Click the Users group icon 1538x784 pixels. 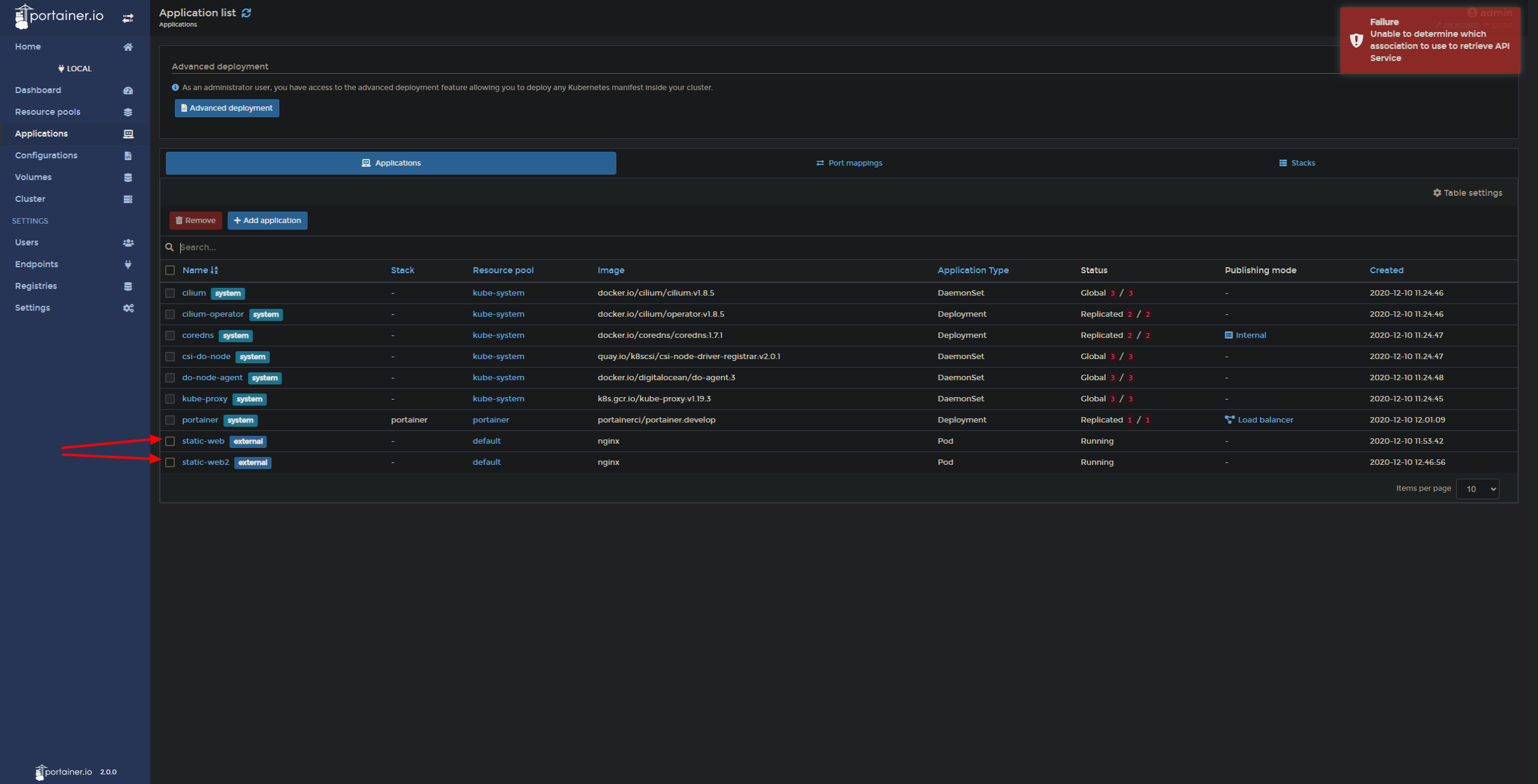coord(128,243)
